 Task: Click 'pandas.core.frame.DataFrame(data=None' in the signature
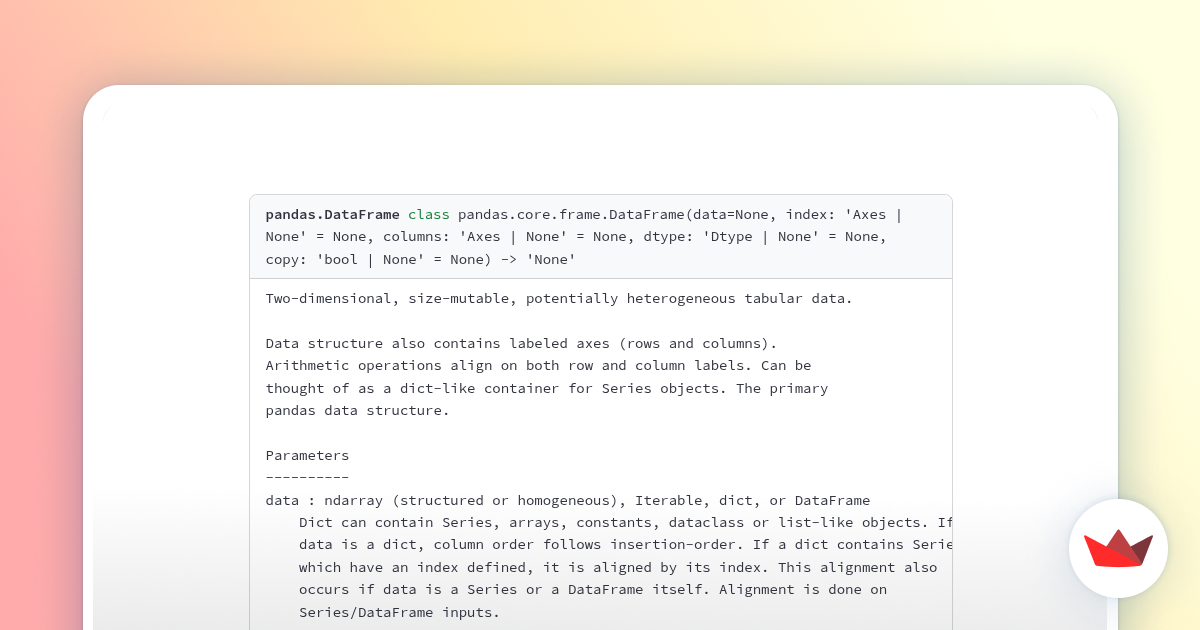(x=615, y=214)
